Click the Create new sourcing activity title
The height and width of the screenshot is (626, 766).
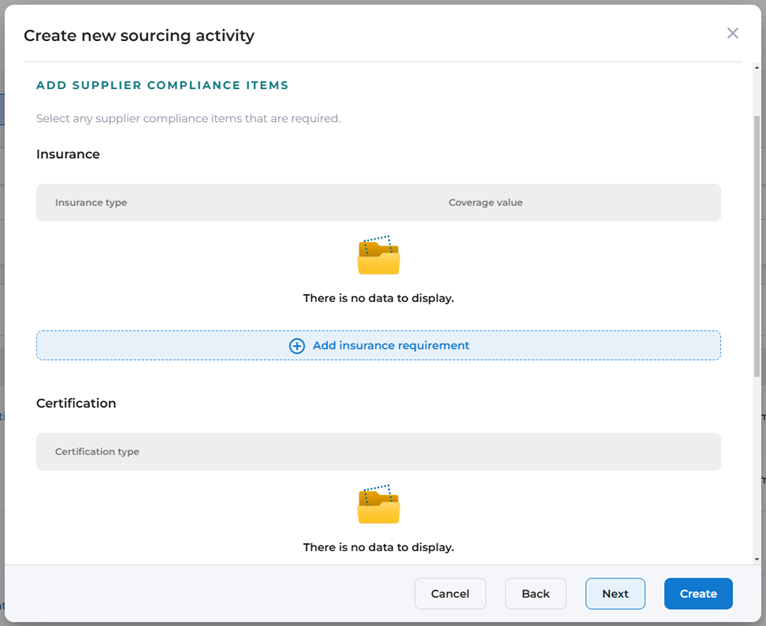[139, 36]
